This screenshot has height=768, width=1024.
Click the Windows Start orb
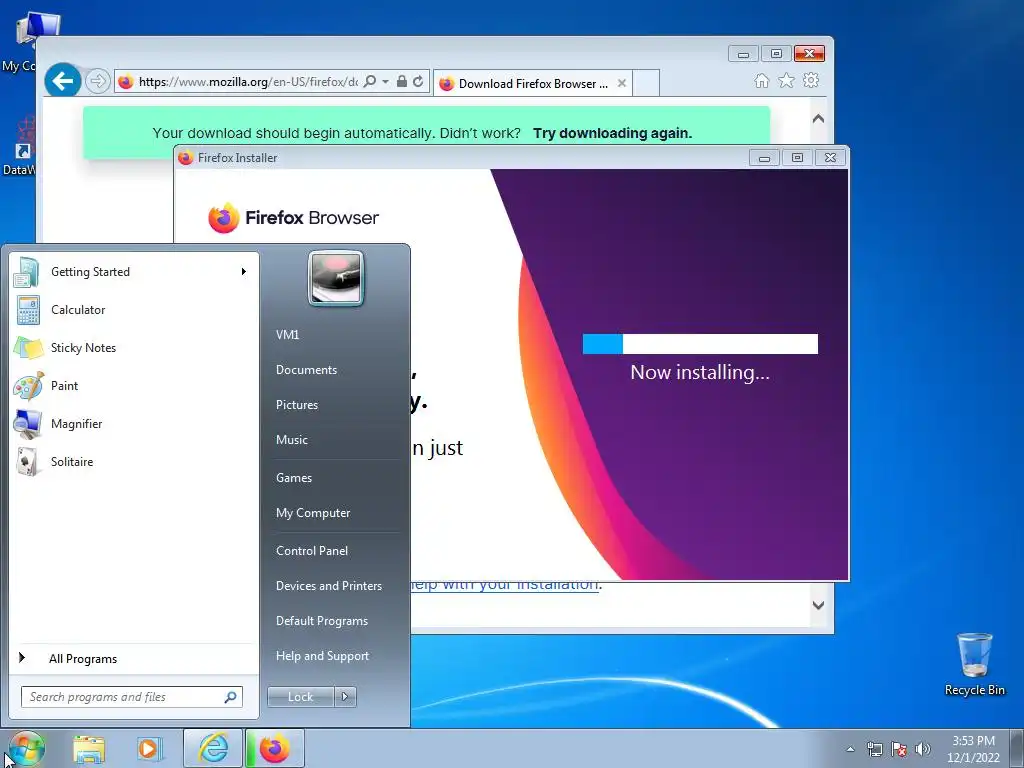pyautogui.click(x=25, y=748)
